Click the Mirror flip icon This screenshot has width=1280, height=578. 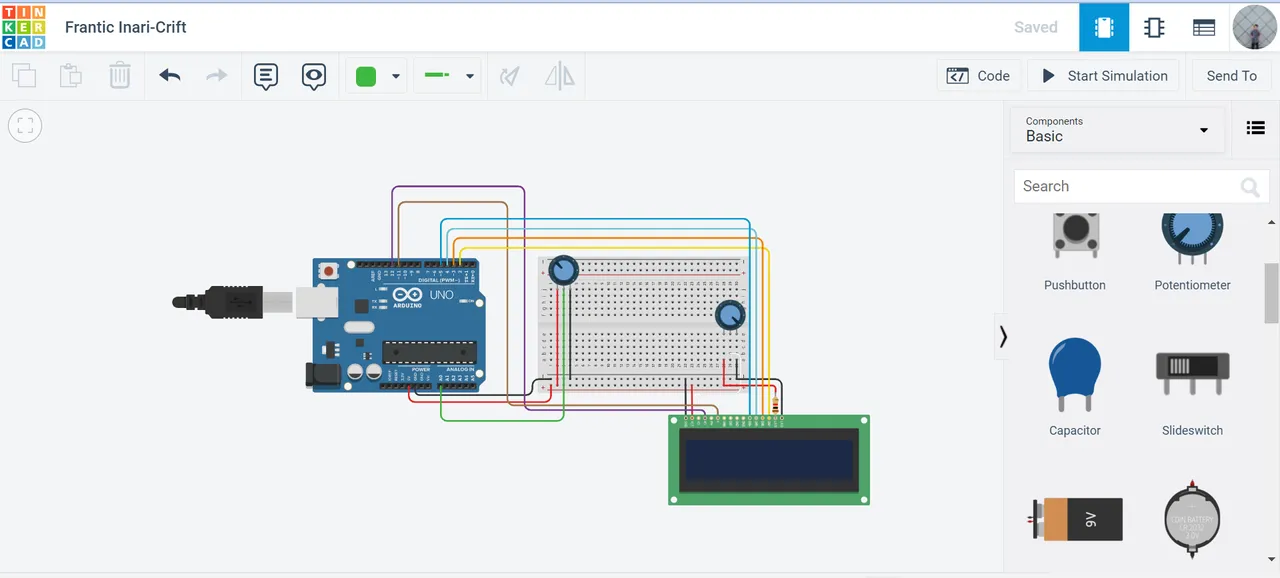(x=559, y=76)
